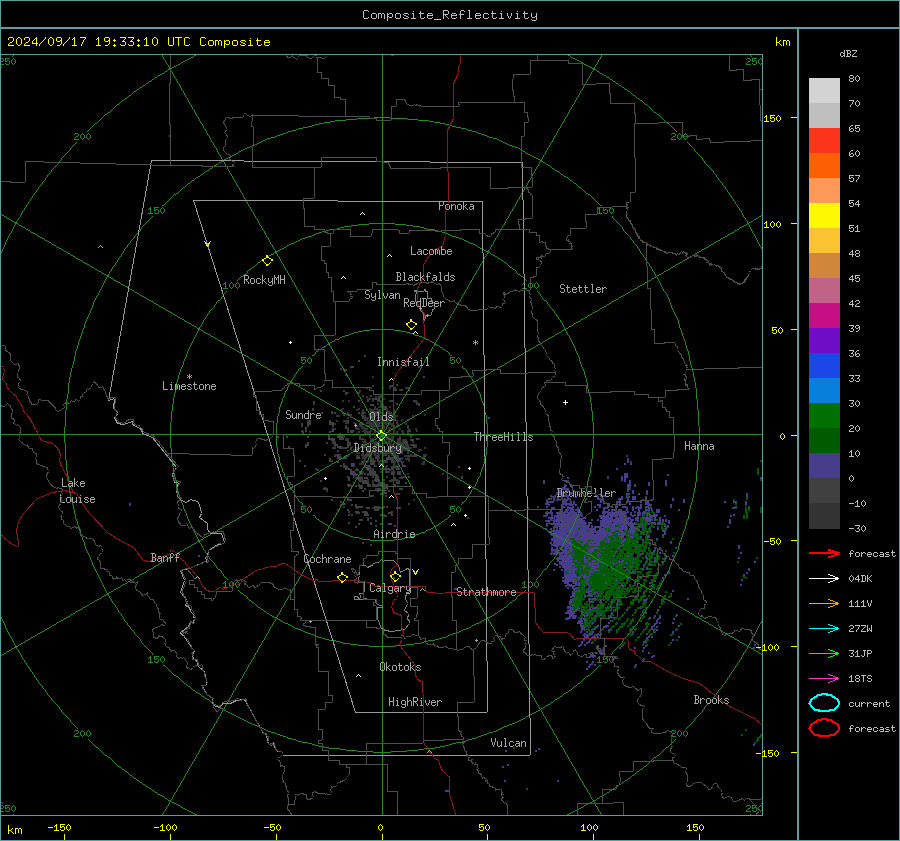The width and height of the screenshot is (900, 841).
Task: Click the light gray 80 dBZ swatch
Action: (x=824, y=91)
